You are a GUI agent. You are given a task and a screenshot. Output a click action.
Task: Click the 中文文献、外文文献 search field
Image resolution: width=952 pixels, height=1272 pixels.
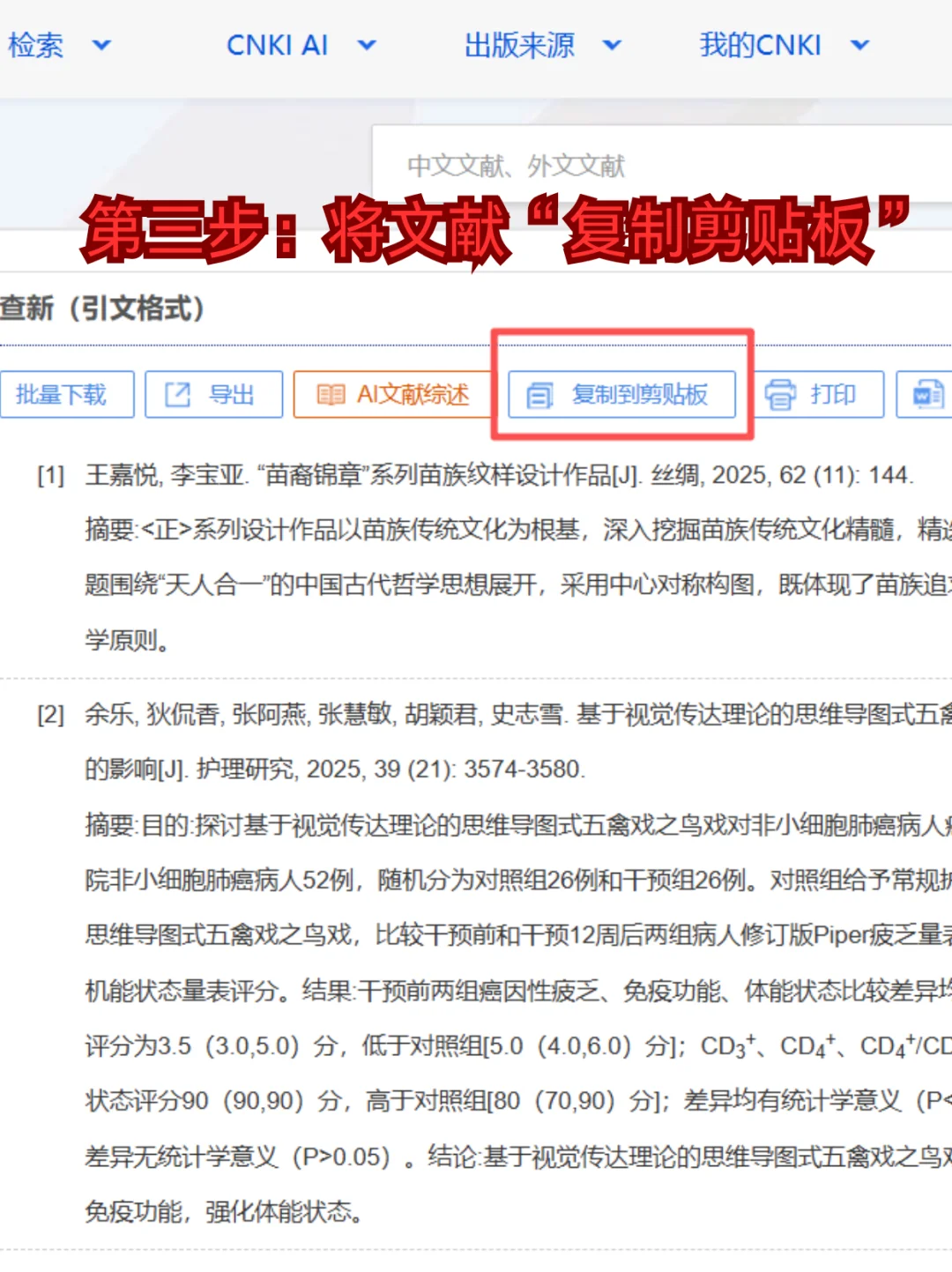(x=617, y=166)
